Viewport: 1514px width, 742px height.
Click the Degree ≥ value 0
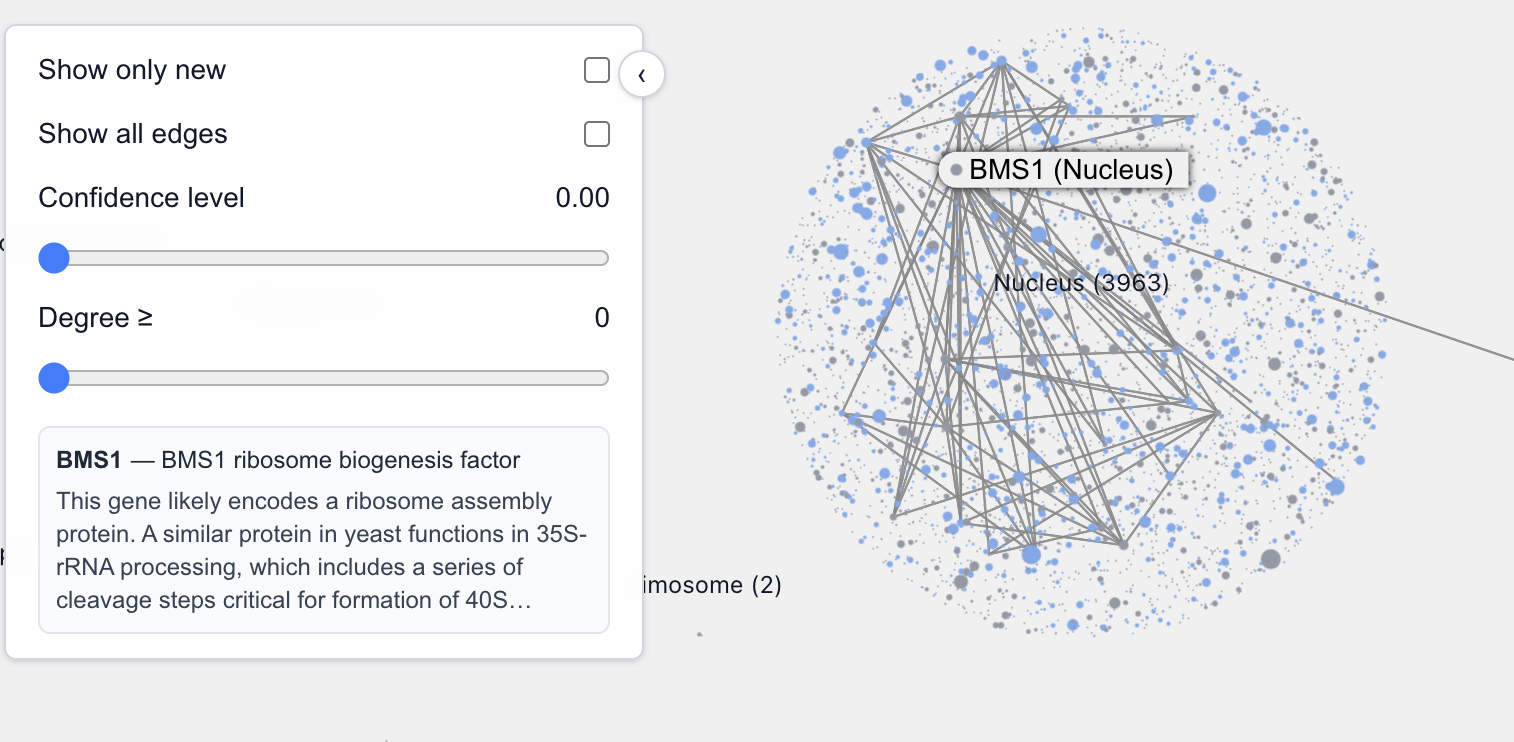(601, 317)
